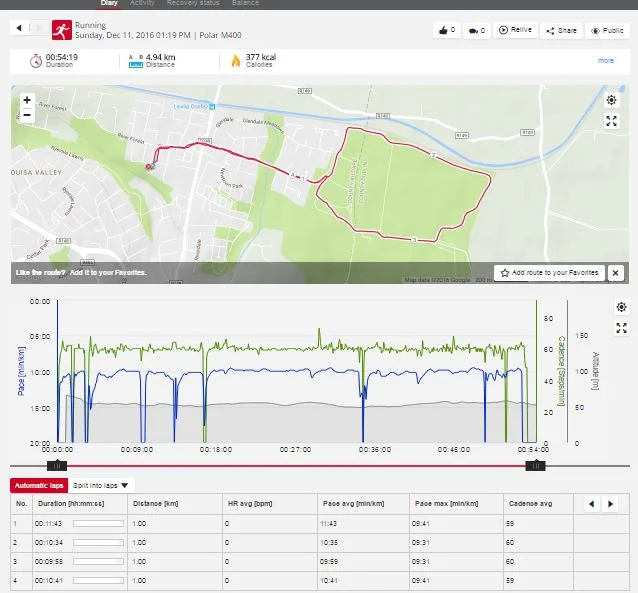
Task: Click kilometer marker 3 on the route
Action: click(x=414, y=240)
